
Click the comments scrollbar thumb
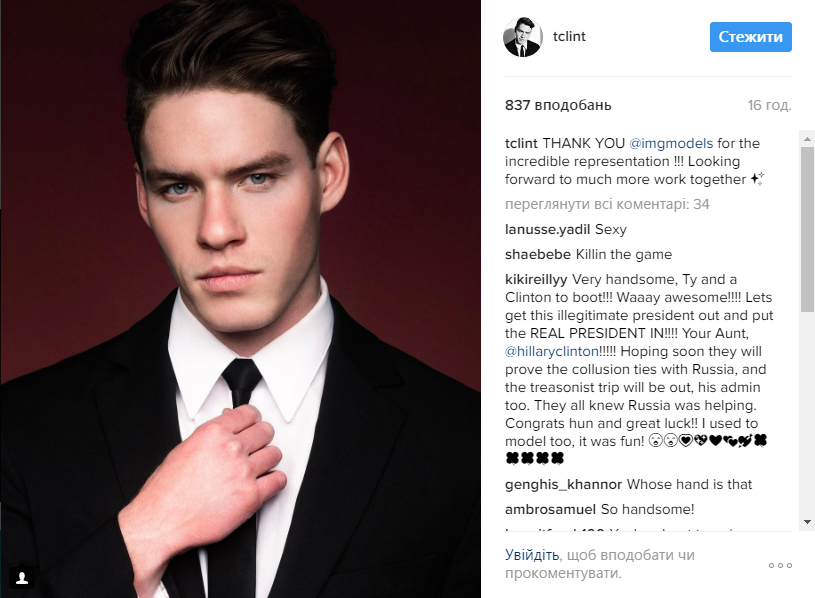coord(807,229)
